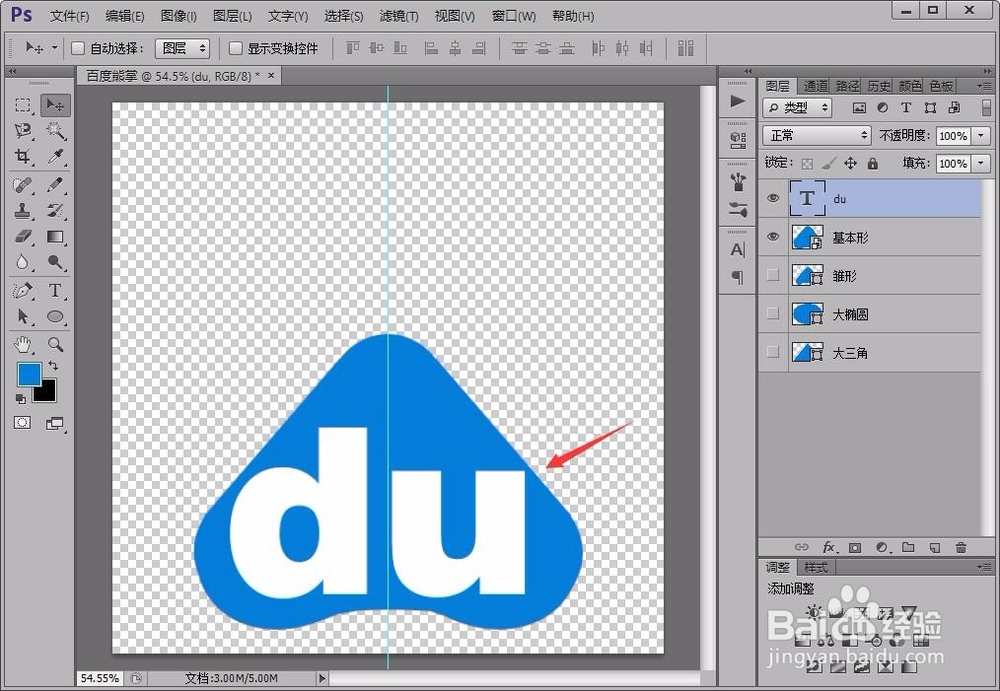Toggle lock all for layer

click(872, 164)
